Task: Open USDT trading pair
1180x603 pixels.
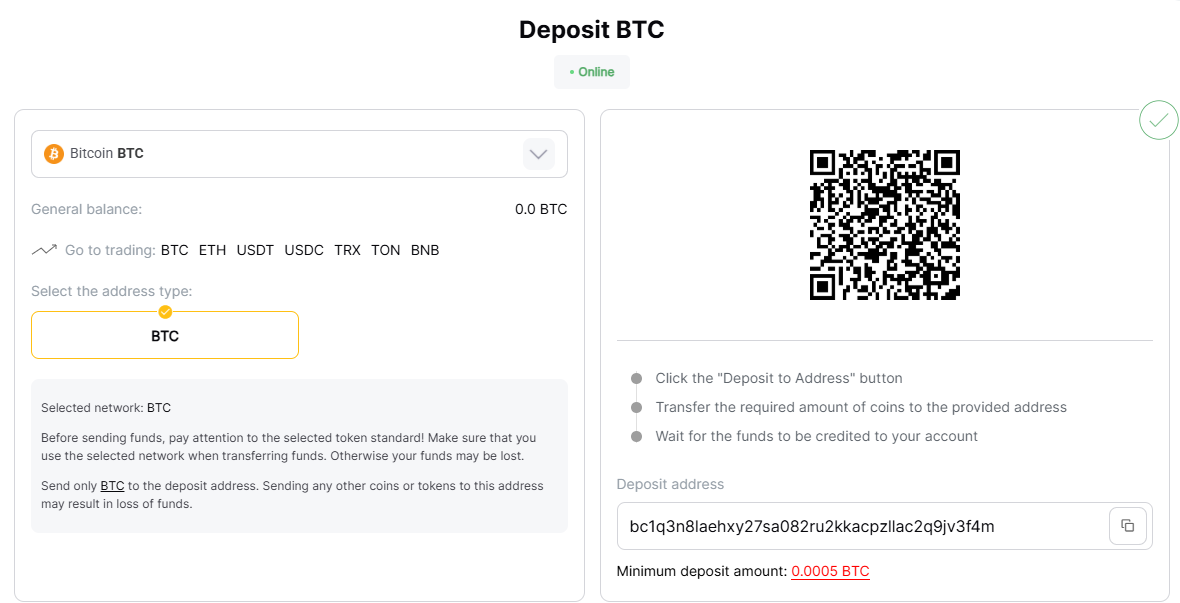Action: click(x=255, y=250)
